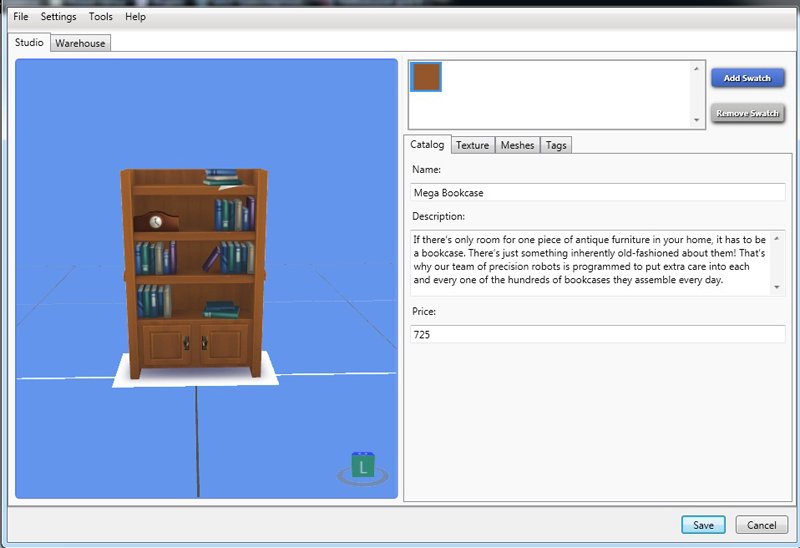
Task: Click the Remove Swatch button
Action: click(x=747, y=113)
